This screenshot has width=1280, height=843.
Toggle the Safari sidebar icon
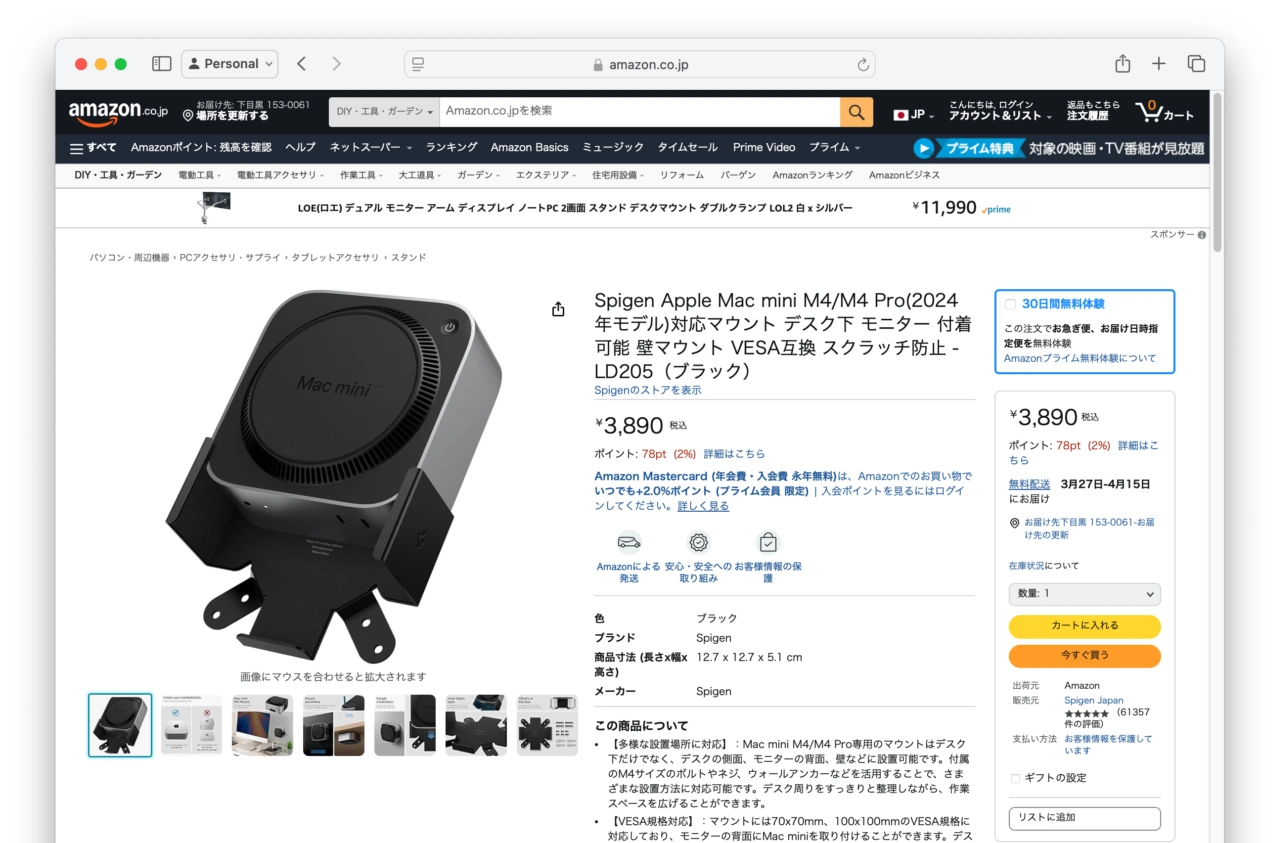[x=161, y=64]
